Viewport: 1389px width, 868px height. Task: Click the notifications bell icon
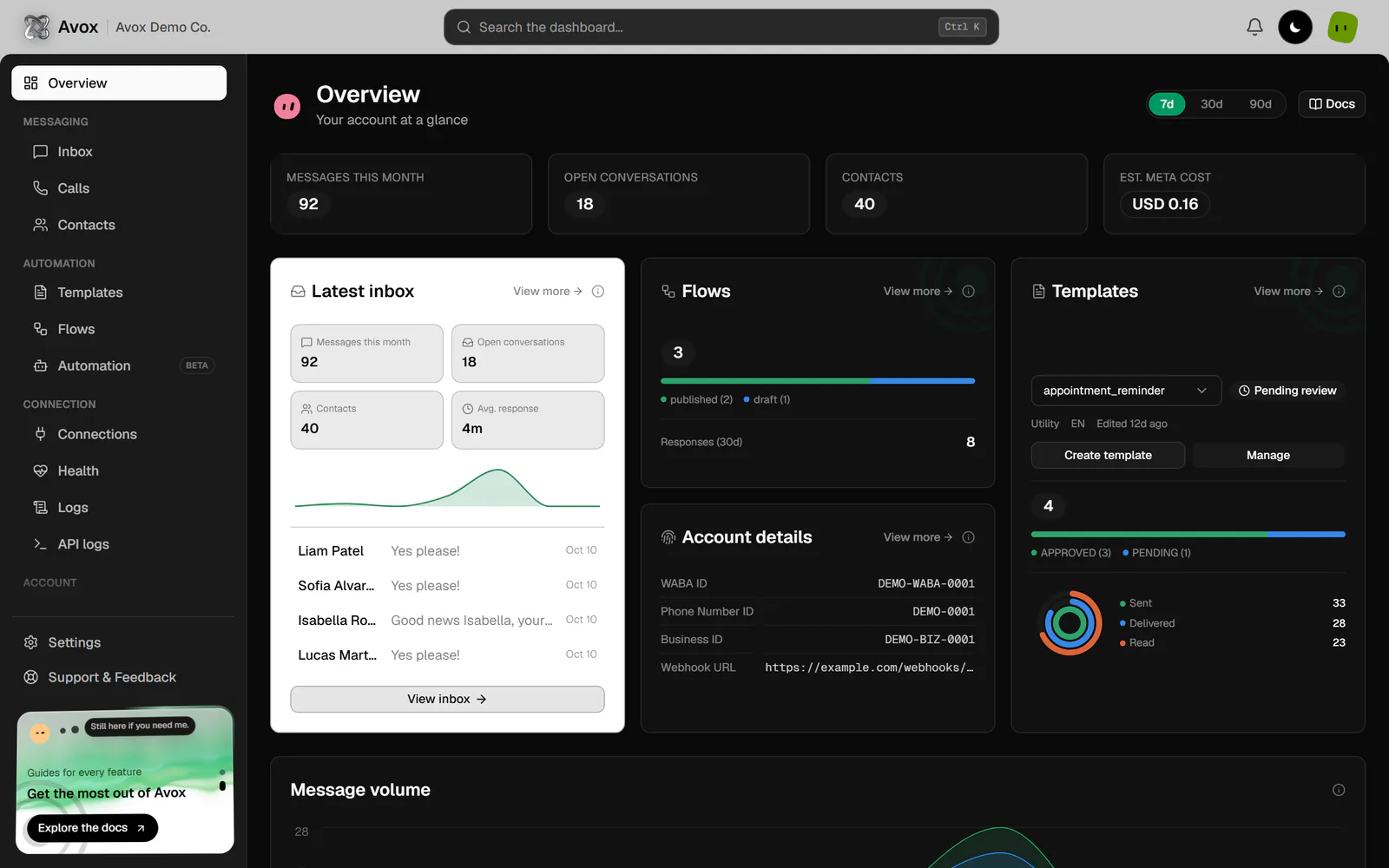[x=1254, y=27]
